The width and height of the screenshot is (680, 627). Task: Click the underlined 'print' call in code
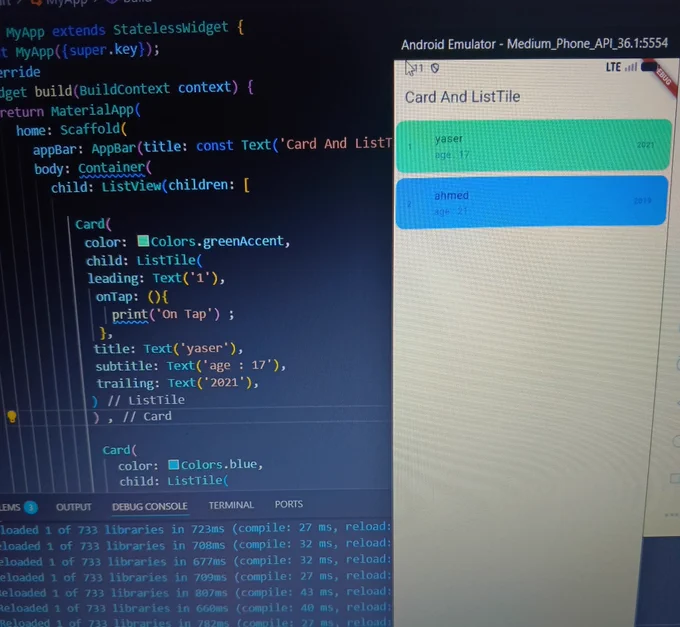[x=130, y=314]
